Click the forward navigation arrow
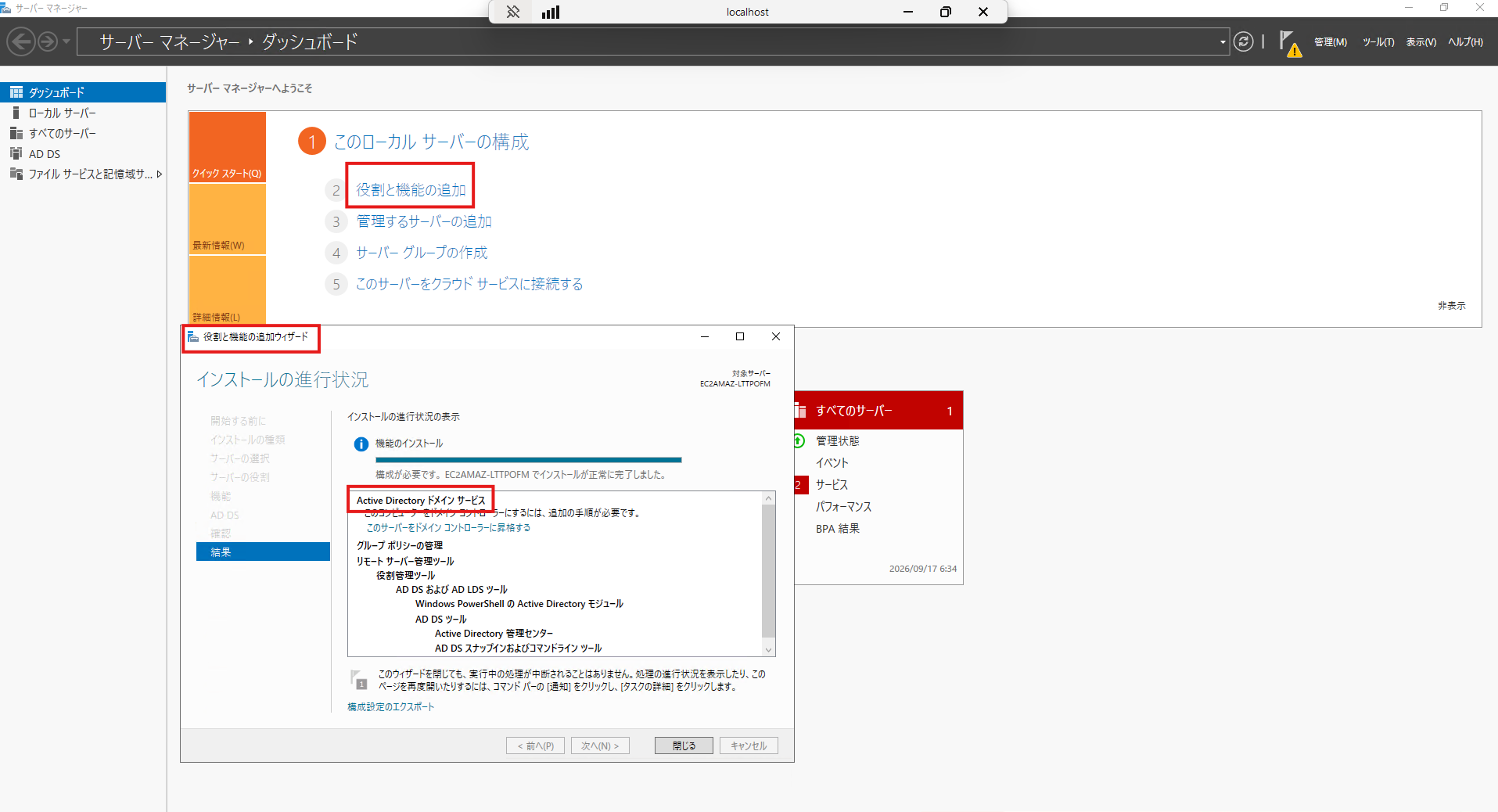1498x812 pixels. [x=48, y=41]
